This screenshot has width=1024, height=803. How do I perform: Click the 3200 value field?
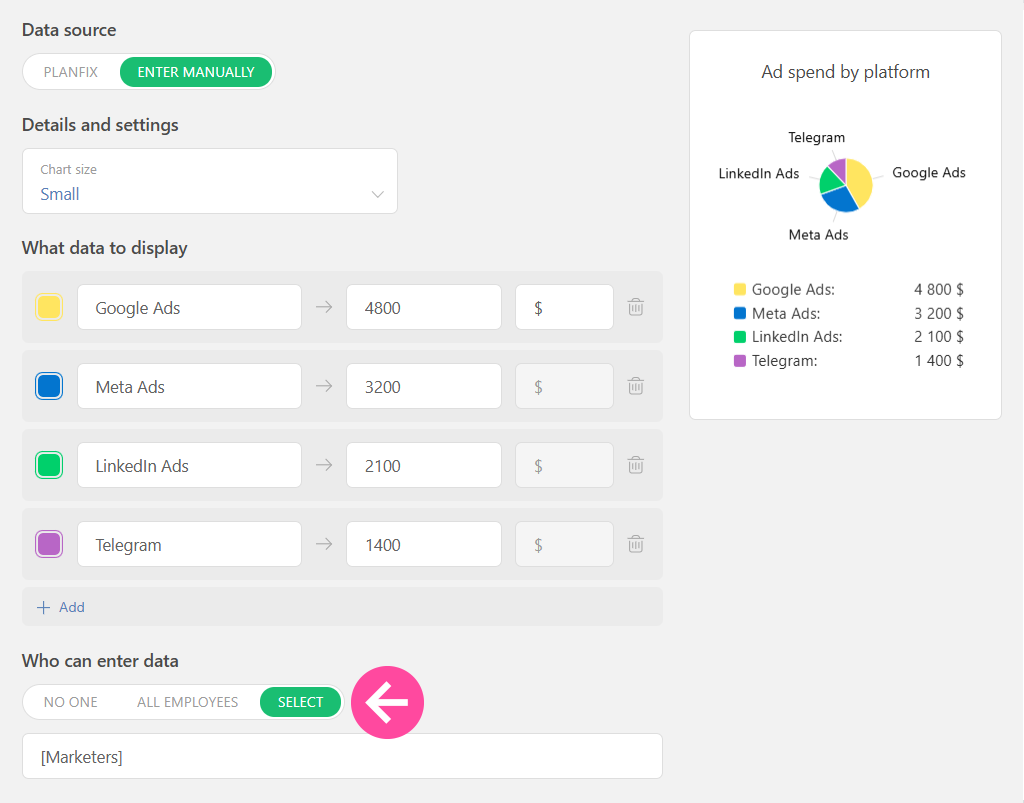424,386
